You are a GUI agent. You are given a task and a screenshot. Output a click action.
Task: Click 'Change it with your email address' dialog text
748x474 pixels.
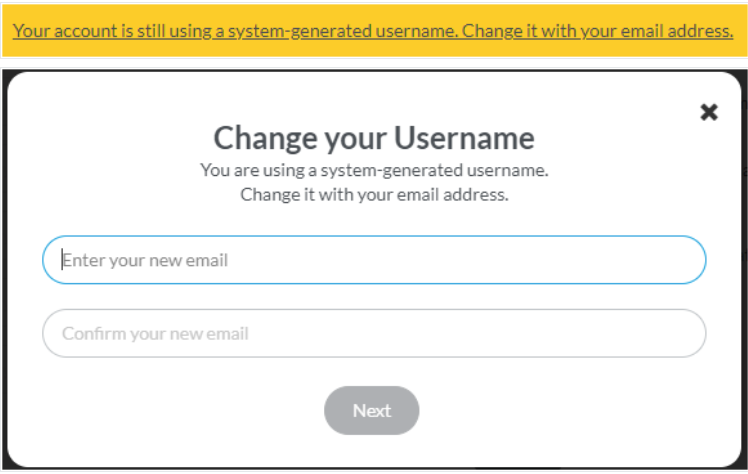coord(374,195)
